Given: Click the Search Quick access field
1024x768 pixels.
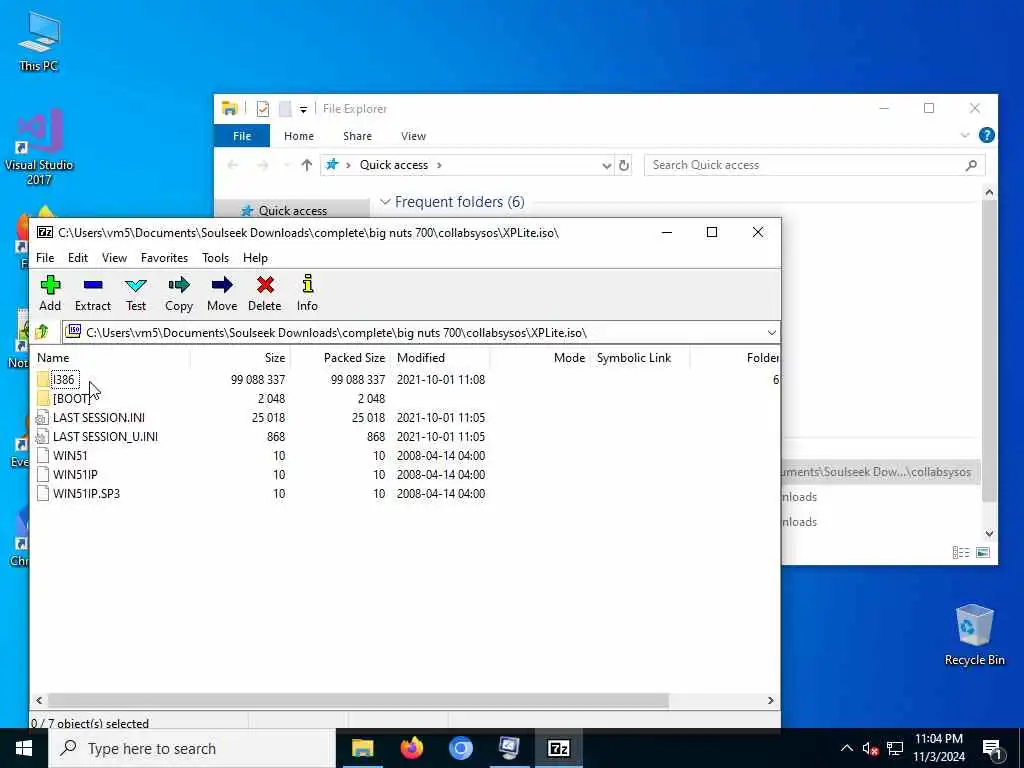Looking at the screenshot, I should [814, 165].
